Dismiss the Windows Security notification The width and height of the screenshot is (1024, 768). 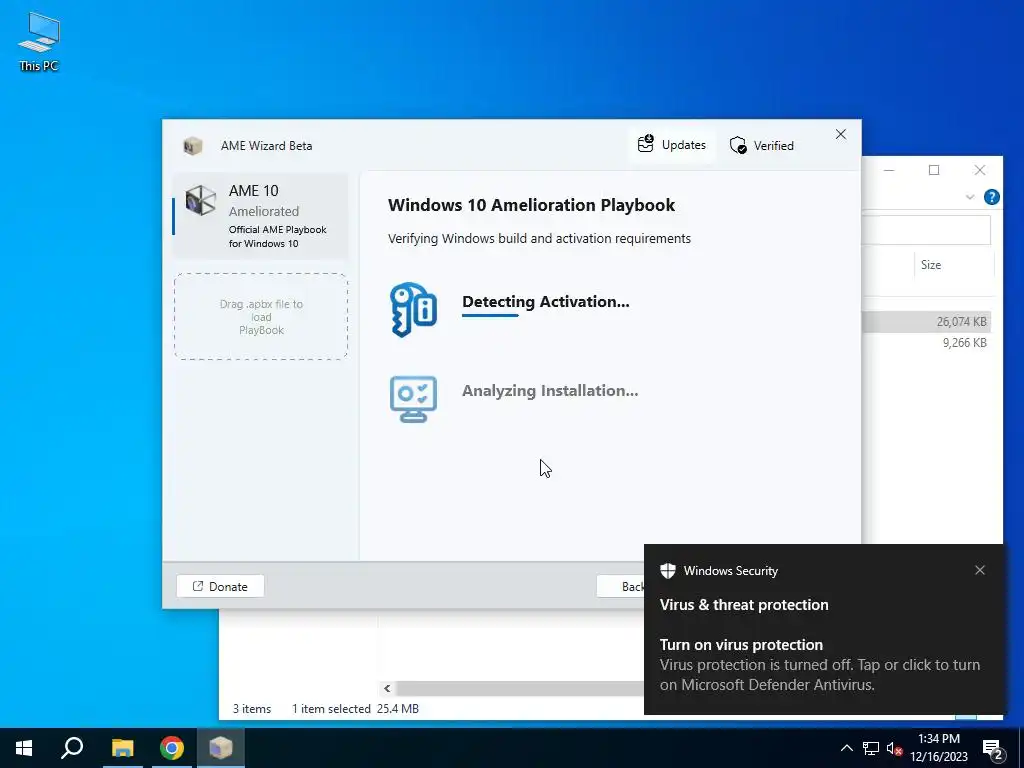[x=980, y=570]
